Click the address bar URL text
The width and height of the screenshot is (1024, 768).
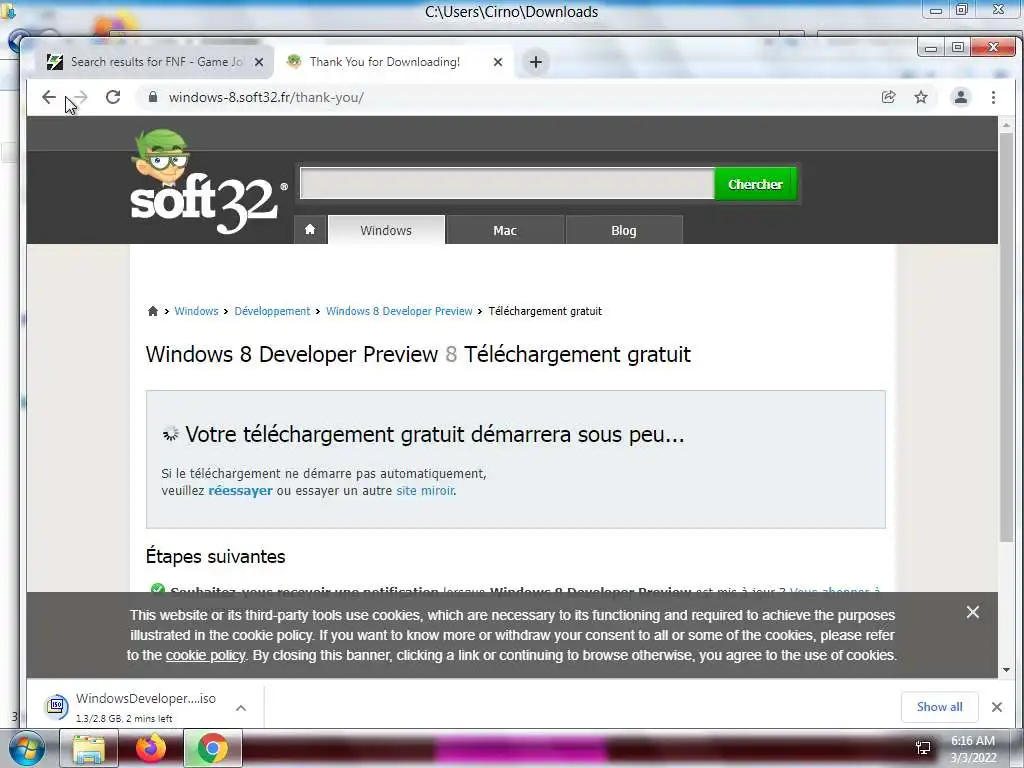point(266,97)
